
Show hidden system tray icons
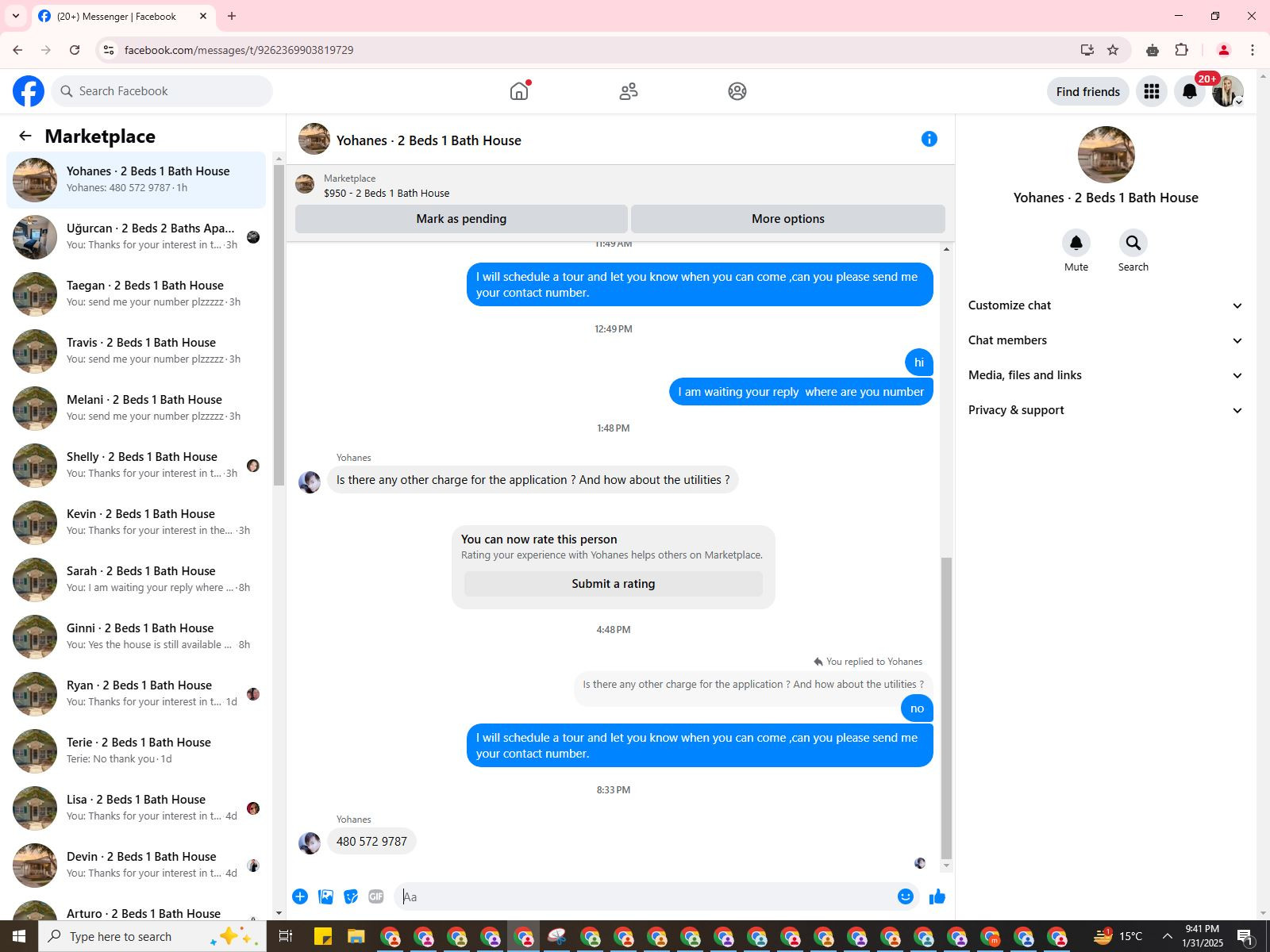tap(1167, 936)
